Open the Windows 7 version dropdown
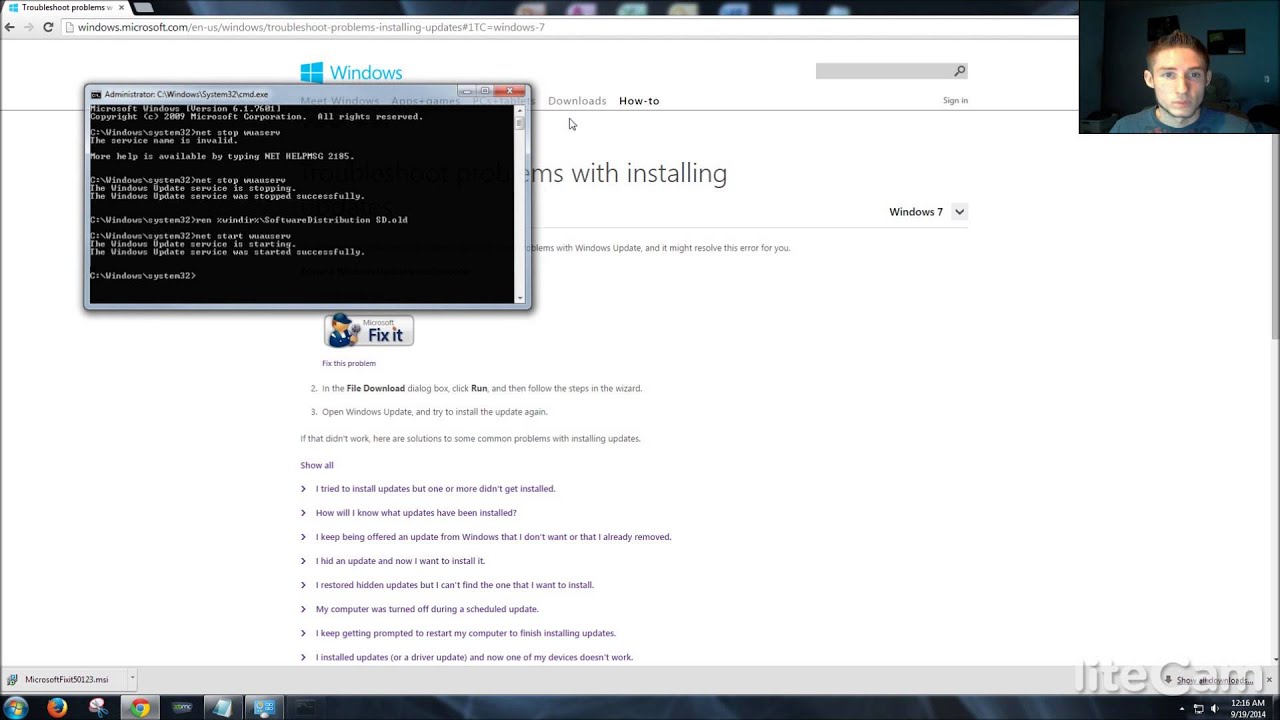The width and height of the screenshot is (1280, 720). coord(959,212)
